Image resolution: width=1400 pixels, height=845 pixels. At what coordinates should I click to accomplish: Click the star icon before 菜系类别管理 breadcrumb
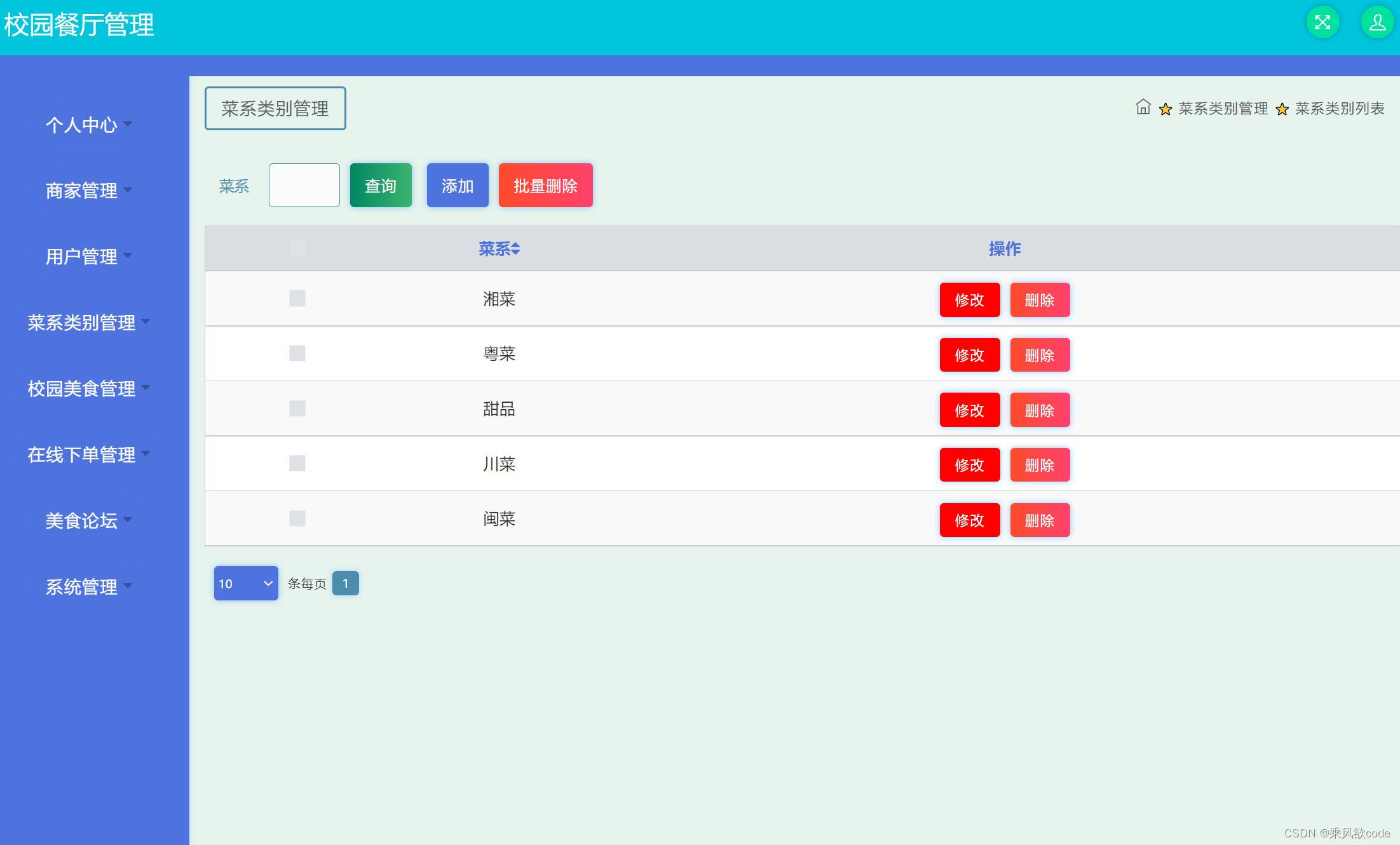pos(1165,109)
